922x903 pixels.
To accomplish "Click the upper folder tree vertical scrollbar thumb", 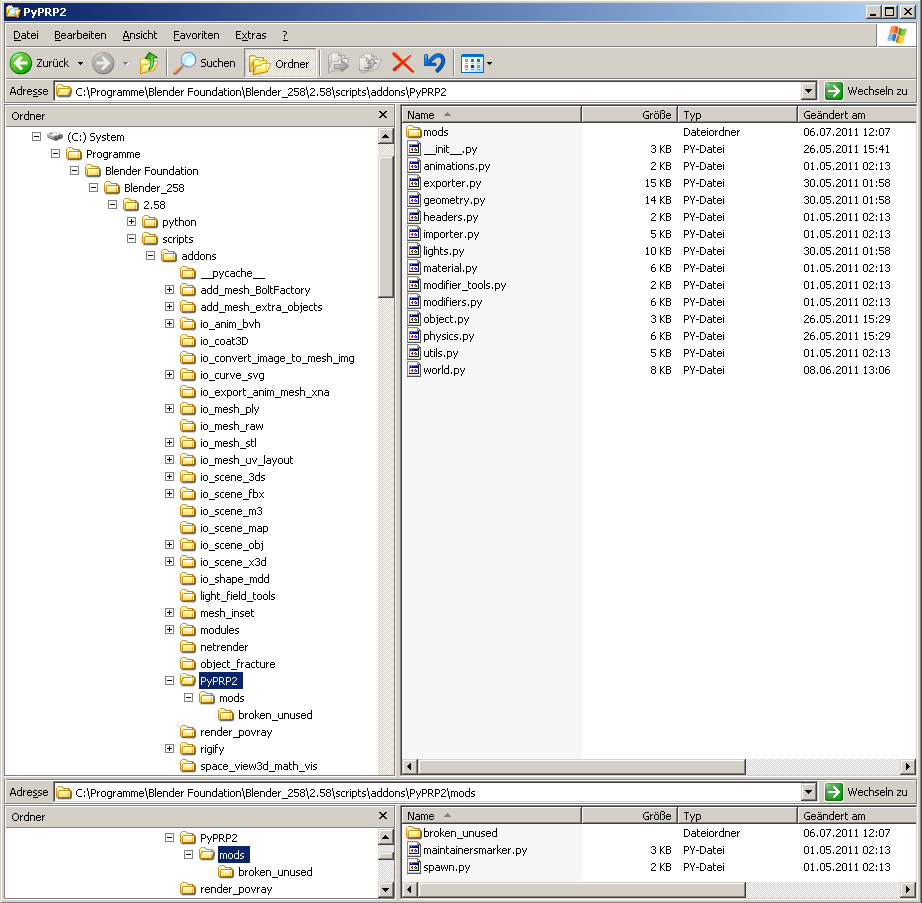I will 386,228.
